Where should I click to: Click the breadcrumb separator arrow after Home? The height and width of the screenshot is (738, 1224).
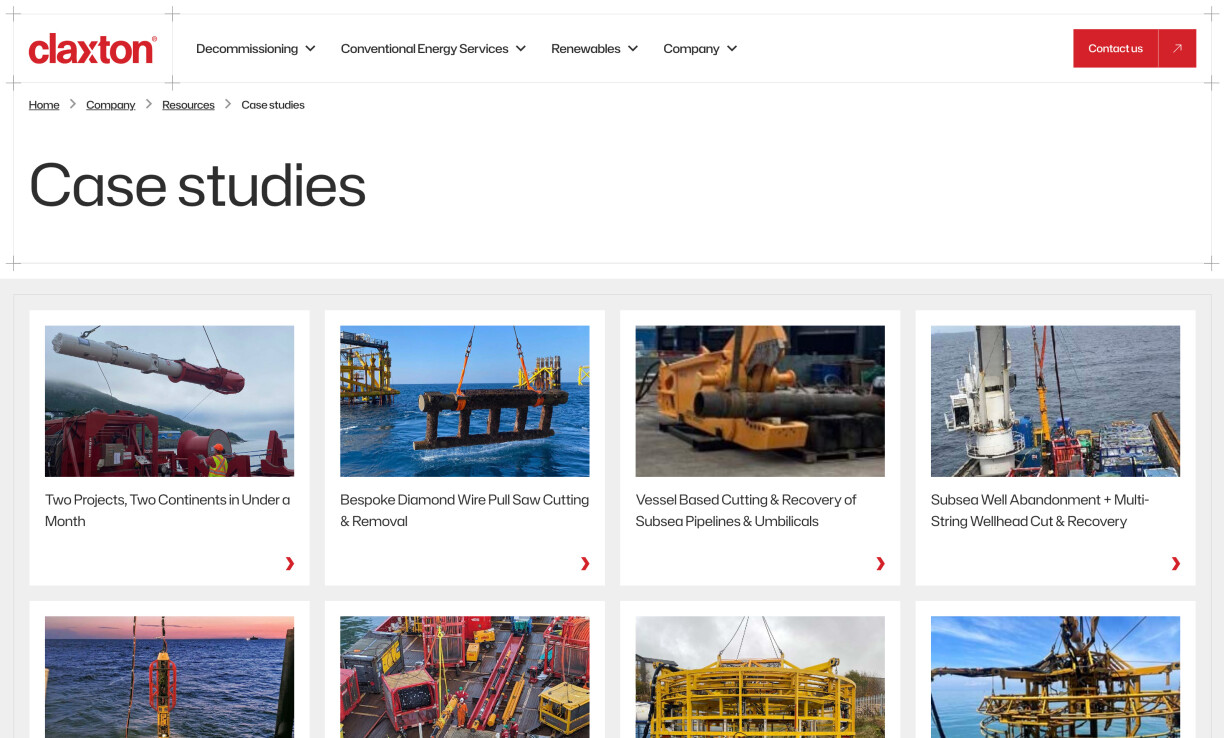(x=72, y=104)
